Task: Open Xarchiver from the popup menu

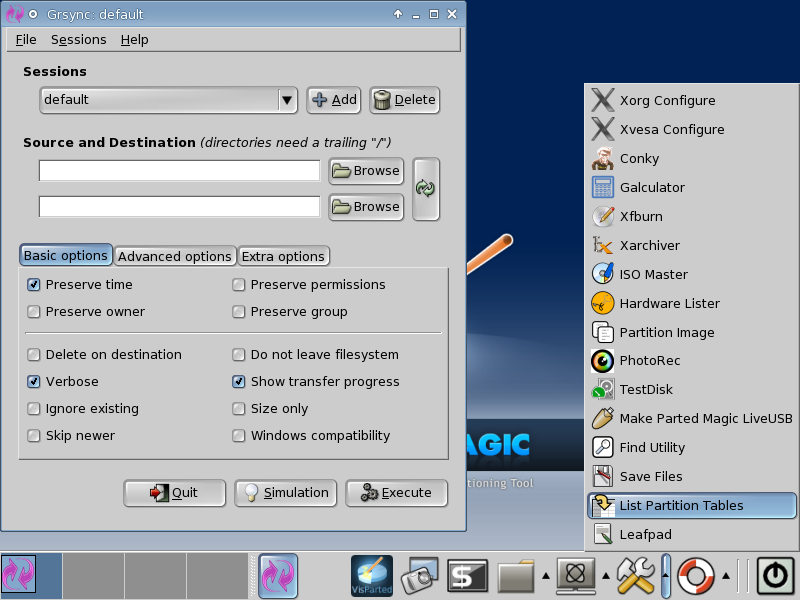Action: click(x=692, y=245)
